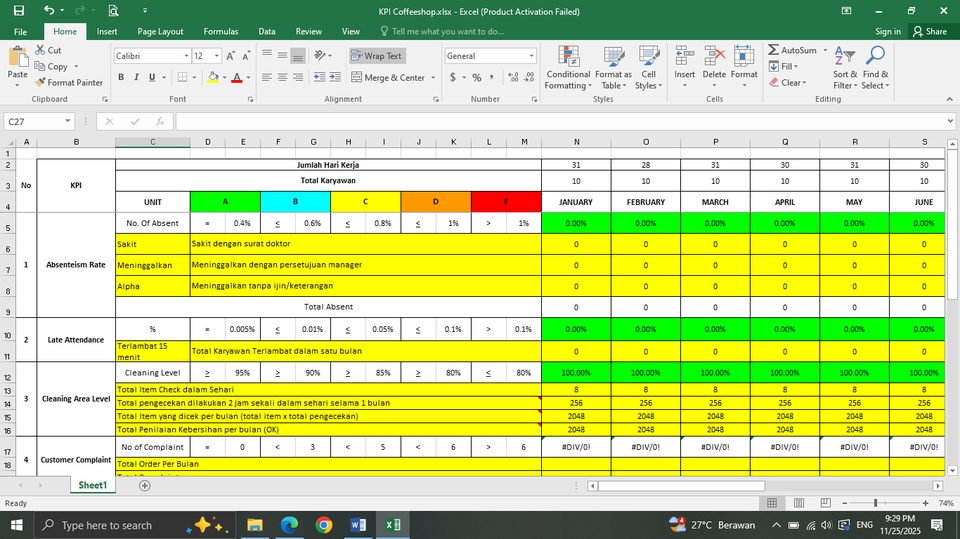This screenshot has width=960, height=539.
Task: Apply Conditional Formatting from Styles group
Action: click(x=568, y=68)
